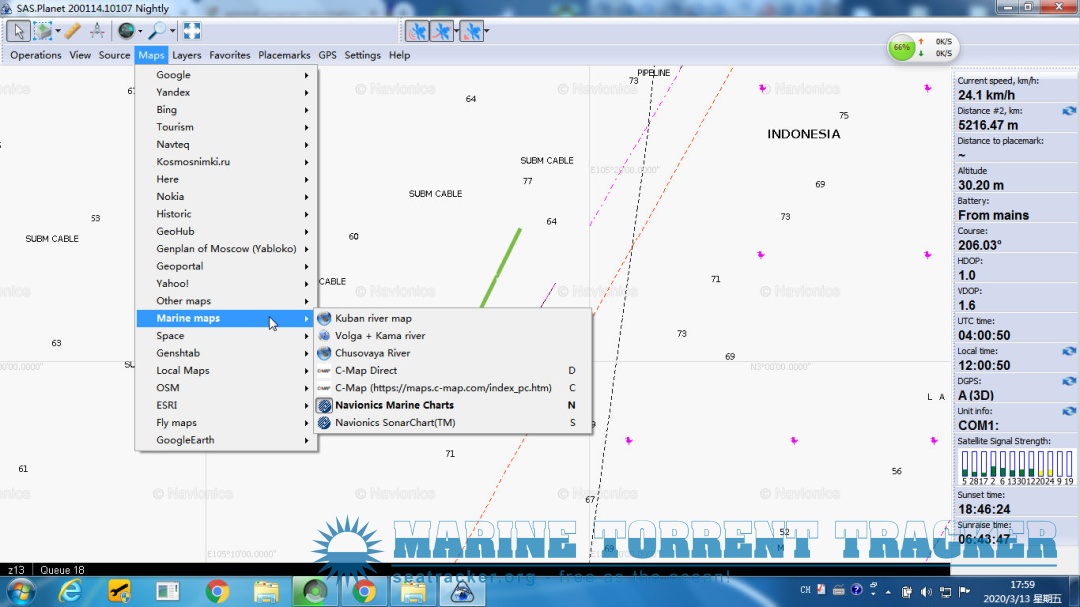Open dropdown beside GPS track button
Viewport: 1080px width, 607px height.
click(x=456, y=31)
